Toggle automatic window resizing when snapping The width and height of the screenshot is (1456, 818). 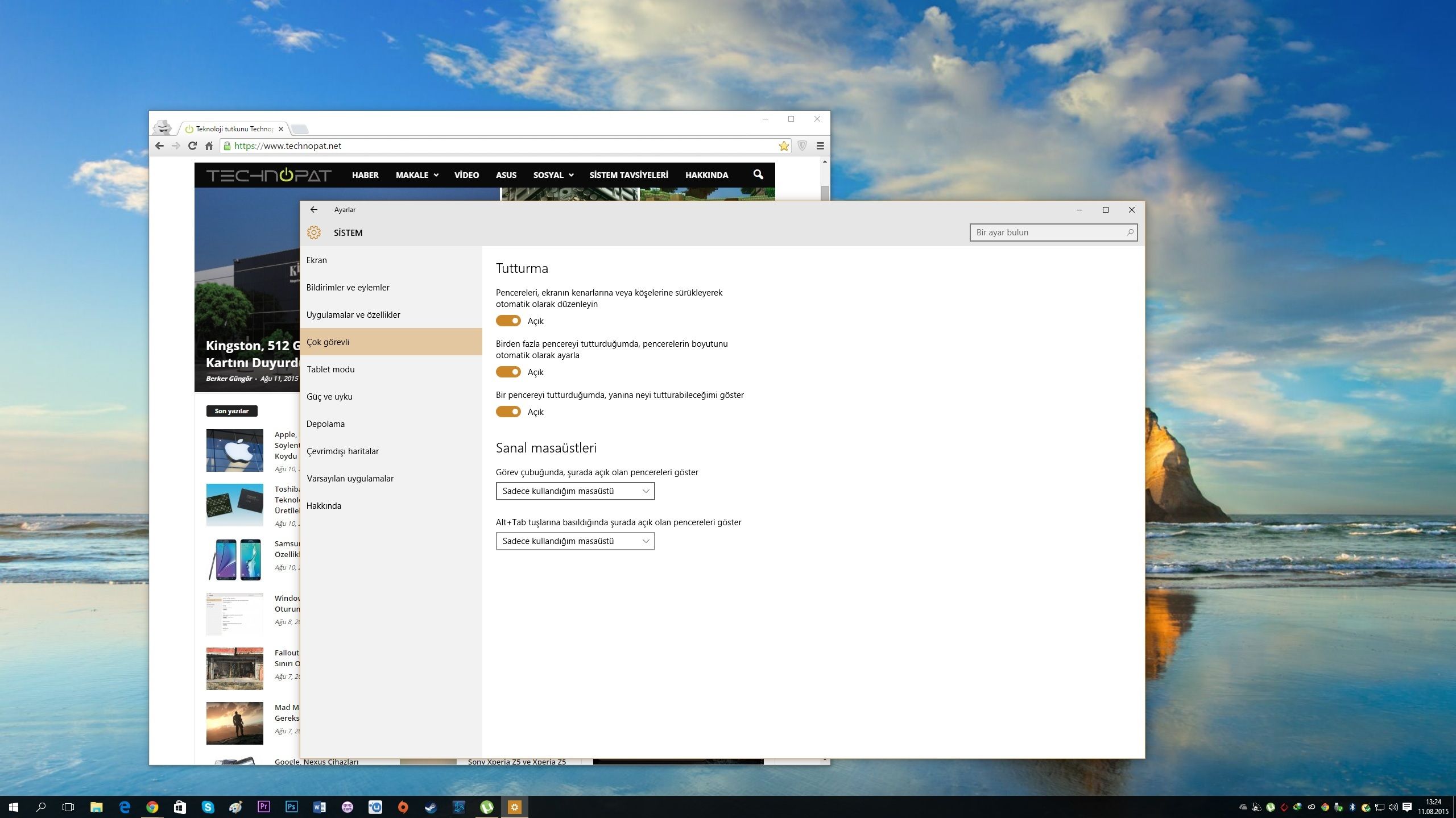click(x=508, y=372)
